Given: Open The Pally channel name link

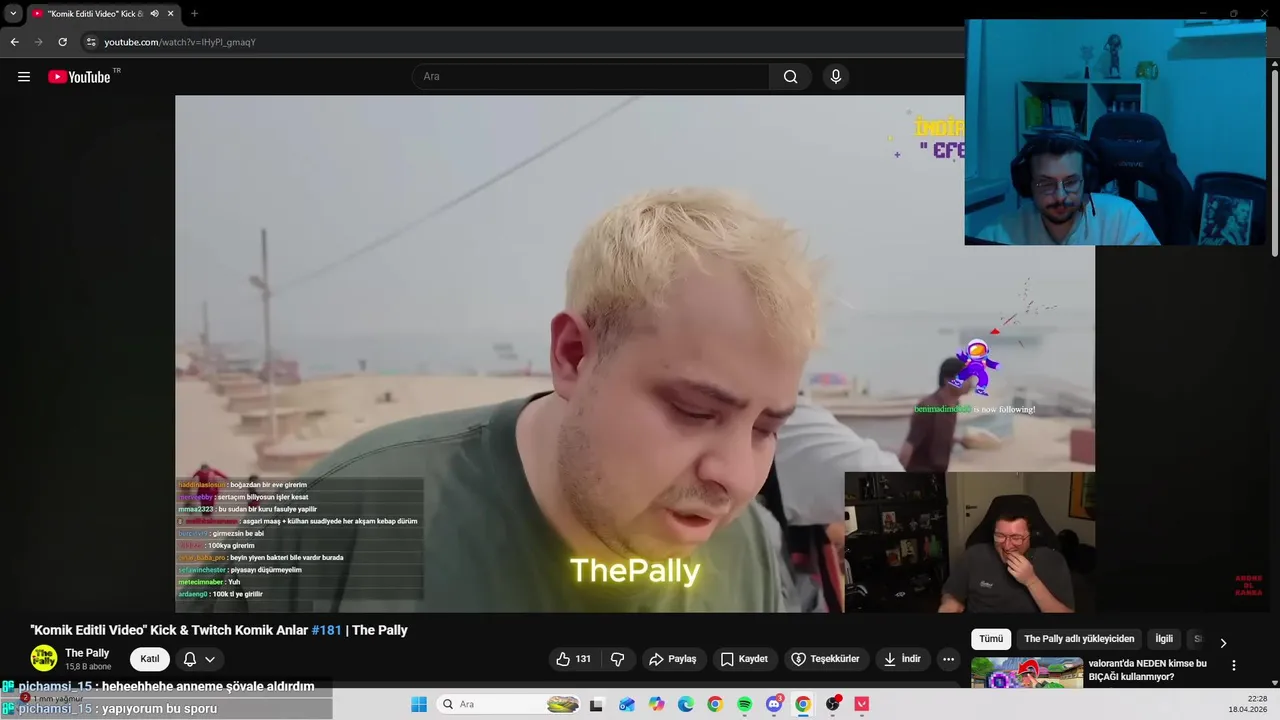Looking at the screenshot, I should coord(87,653).
